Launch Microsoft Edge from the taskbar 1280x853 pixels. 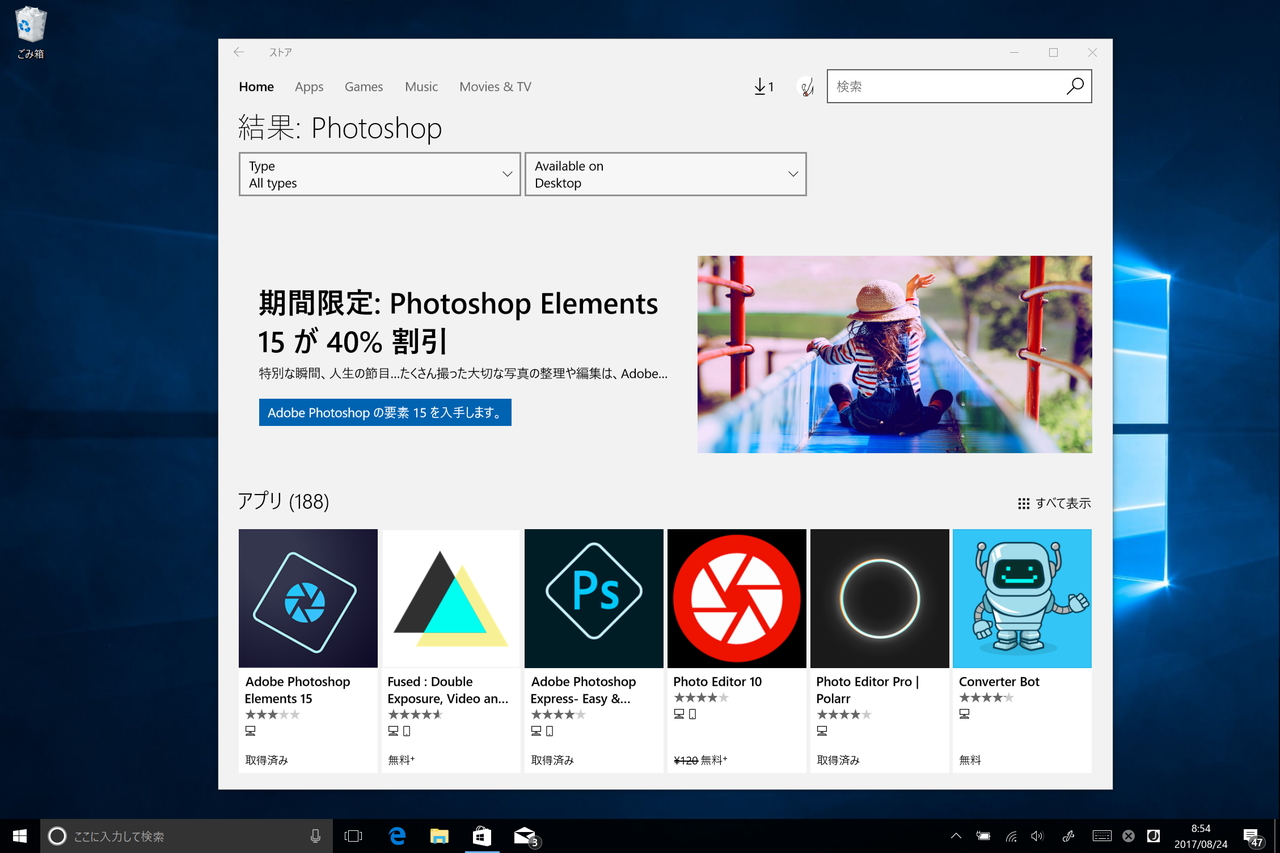tap(397, 836)
